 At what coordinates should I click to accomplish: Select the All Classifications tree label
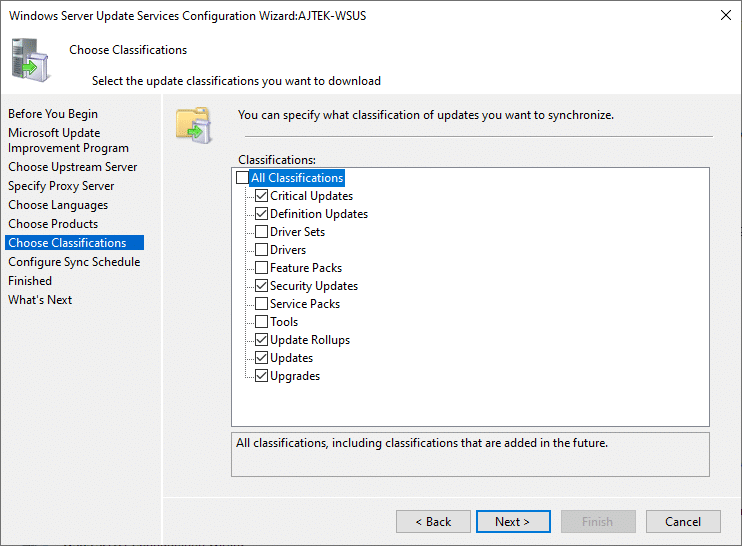297,178
